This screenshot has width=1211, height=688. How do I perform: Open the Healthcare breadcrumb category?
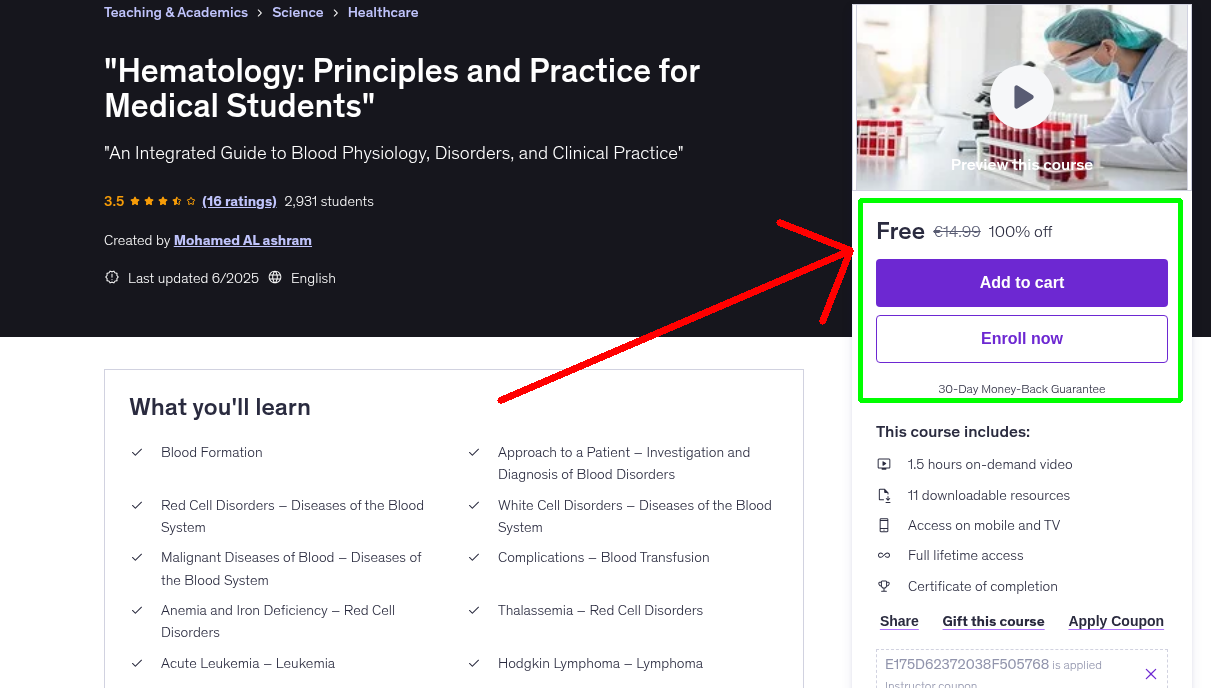(383, 12)
